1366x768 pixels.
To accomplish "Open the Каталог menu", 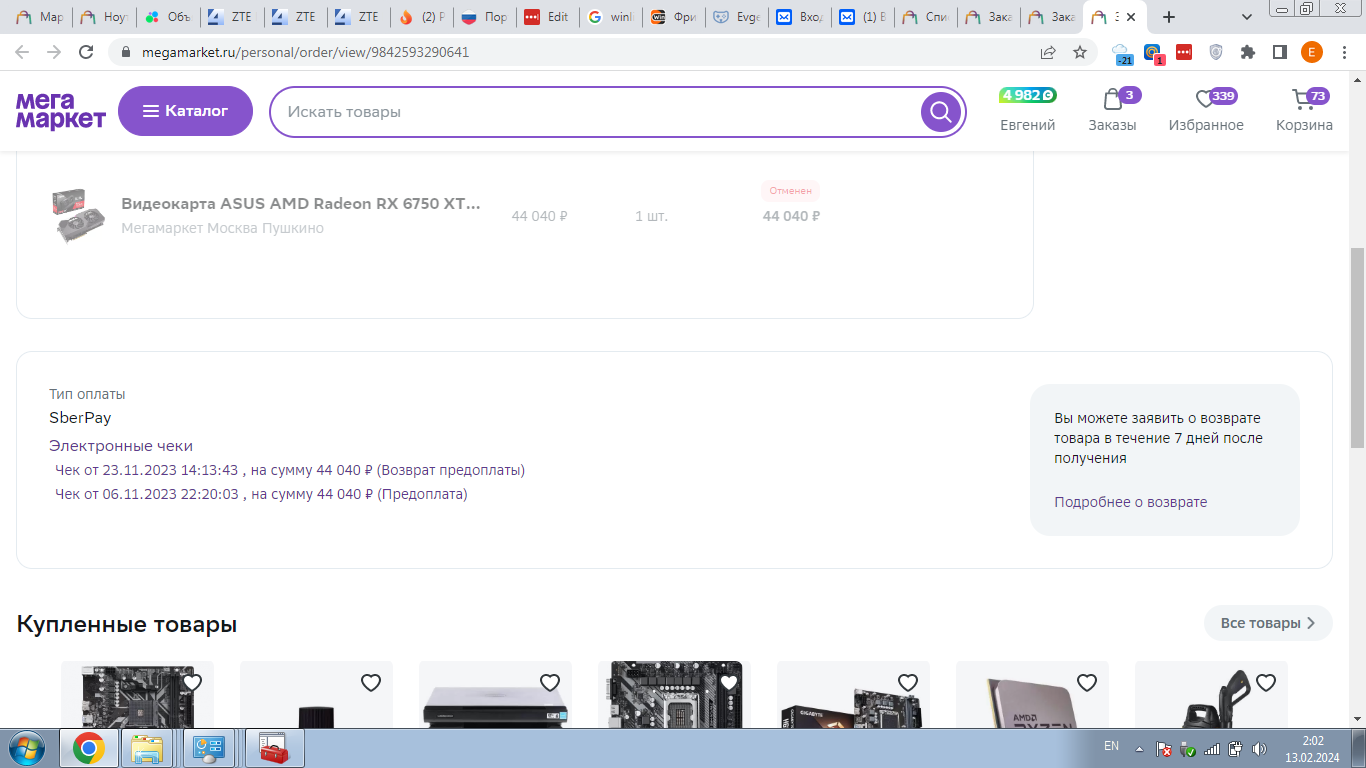I will pyautogui.click(x=185, y=111).
